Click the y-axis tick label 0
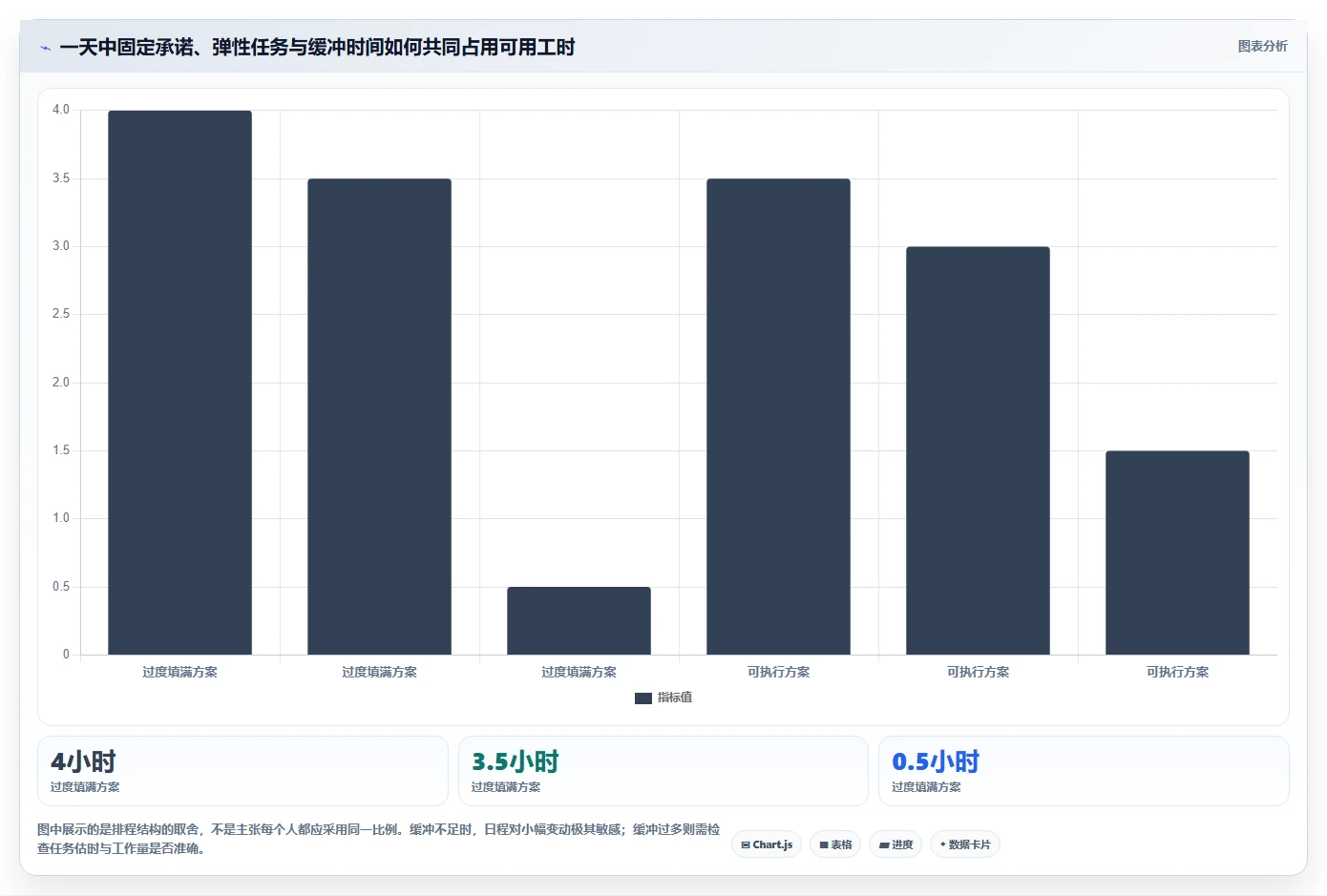Viewport: 1327px width, 896px height. [x=66, y=655]
